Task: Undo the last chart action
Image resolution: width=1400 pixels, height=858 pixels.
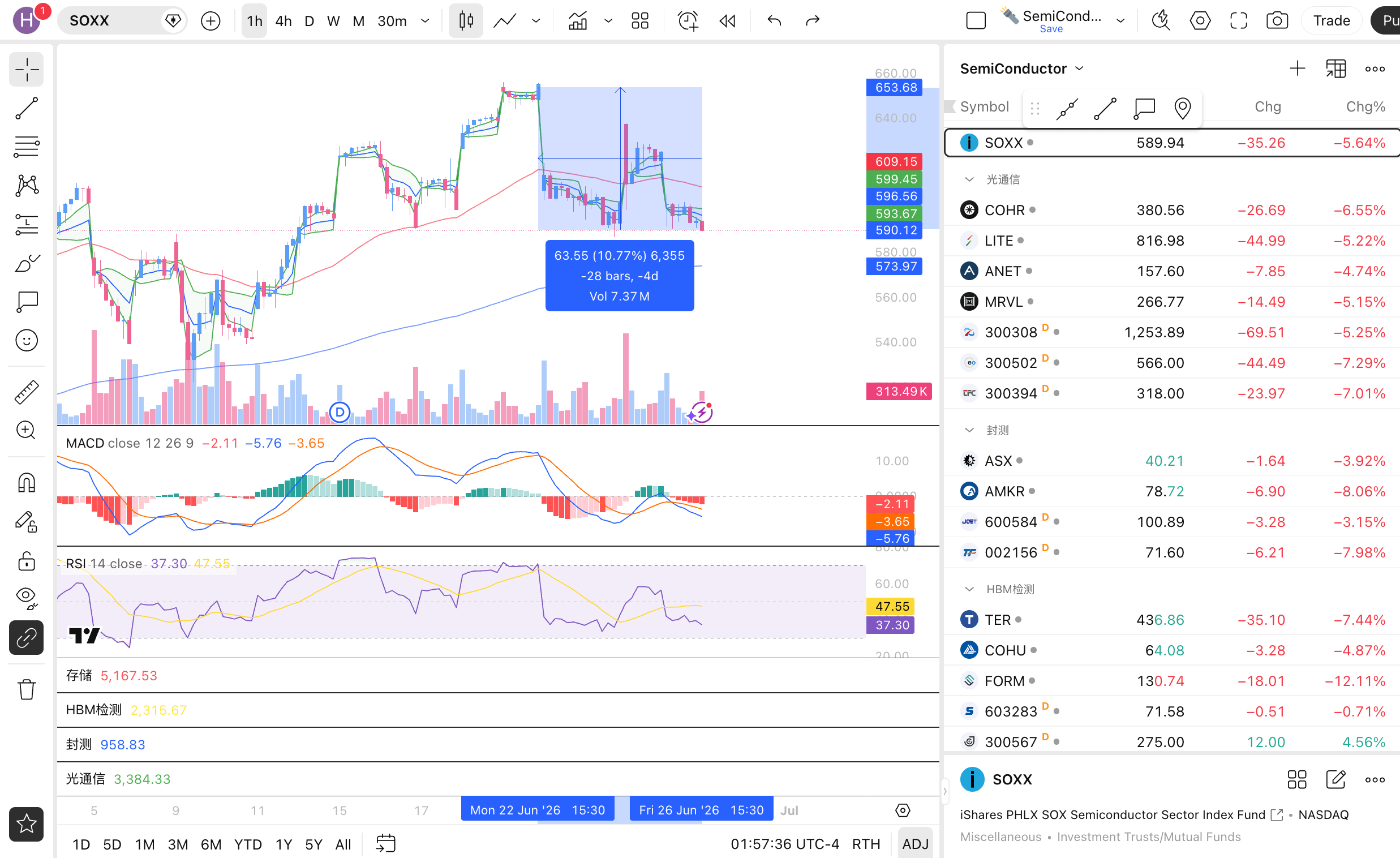Action: [775, 21]
